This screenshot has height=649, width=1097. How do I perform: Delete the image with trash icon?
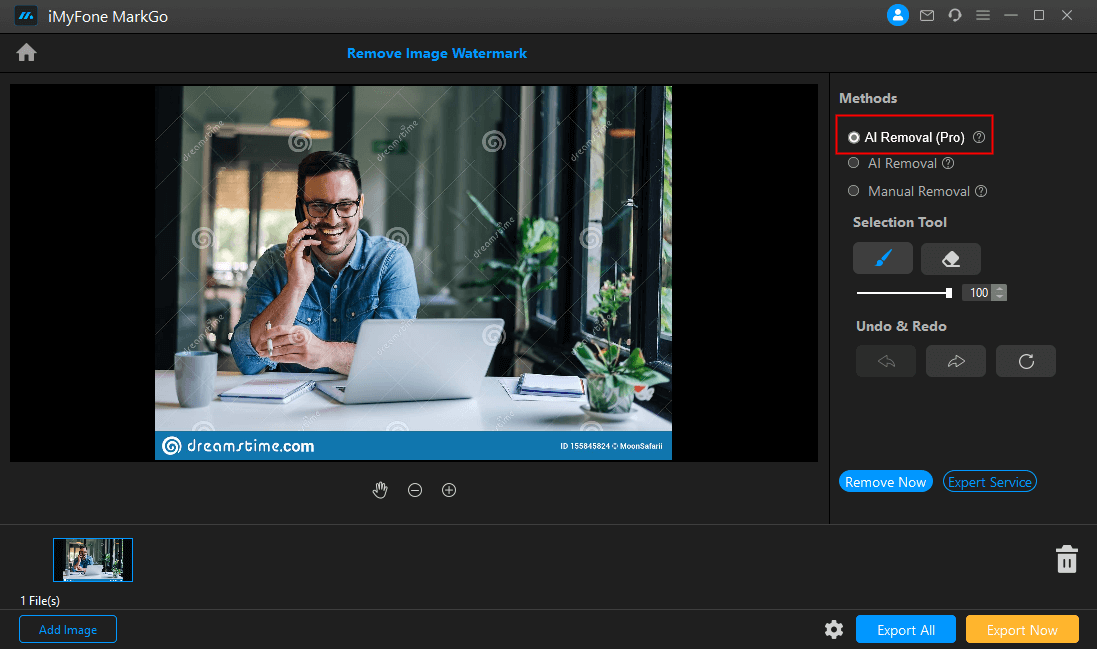pos(1067,559)
